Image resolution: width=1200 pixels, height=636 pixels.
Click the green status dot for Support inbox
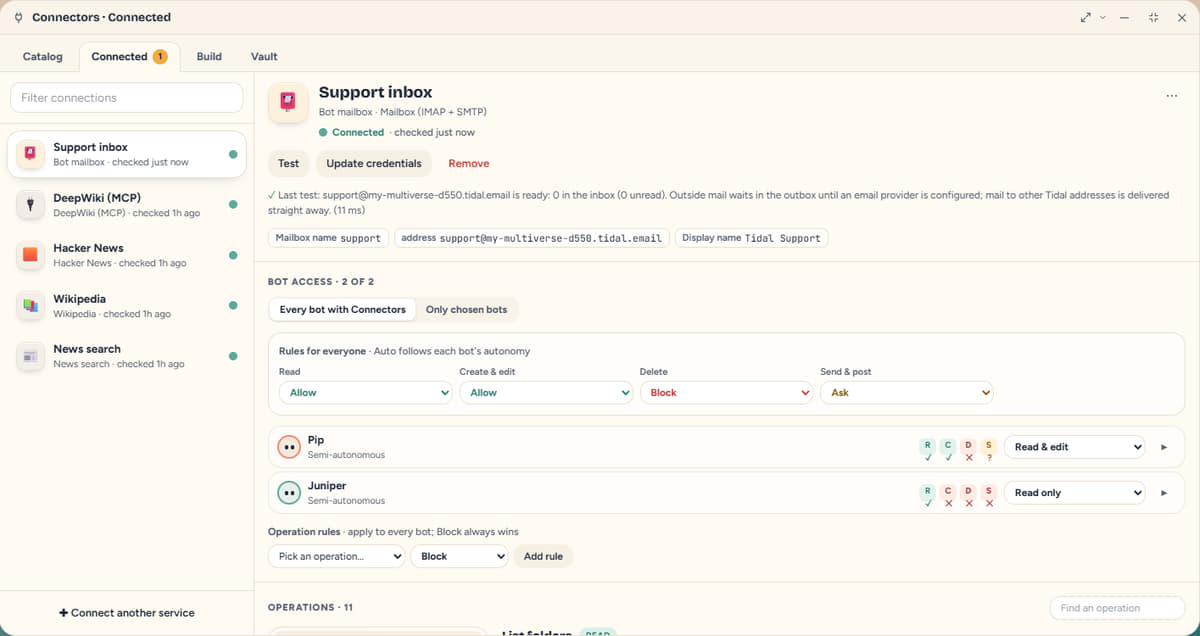point(233,154)
